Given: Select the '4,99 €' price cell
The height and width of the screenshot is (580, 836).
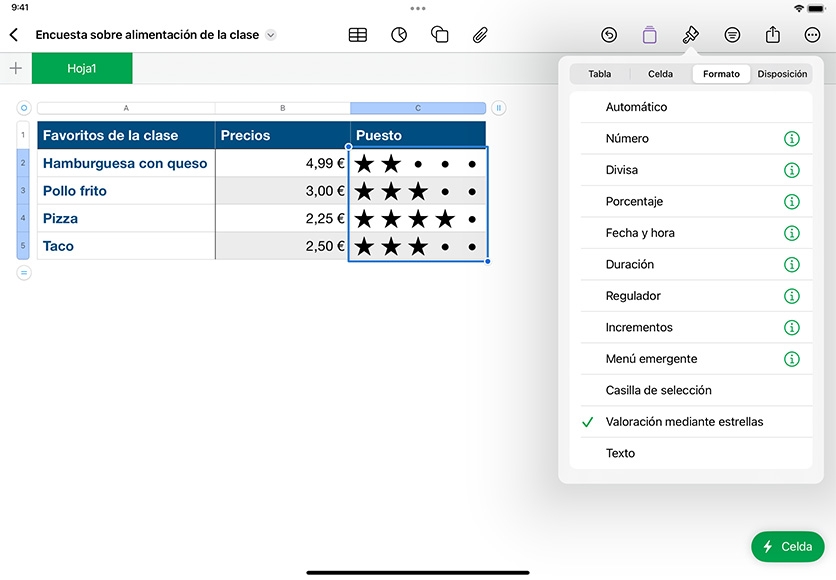Looking at the screenshot, I should 283,163.
